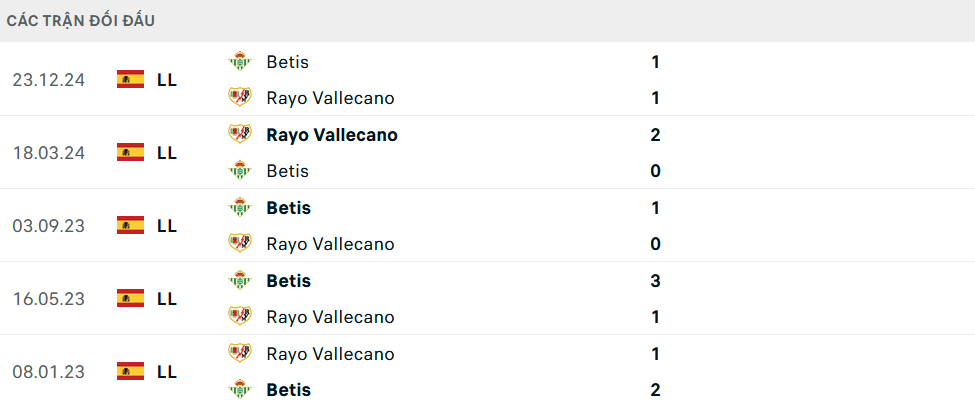This screenshot has height=402, width=975.
Task: Open Rayo Vallecano team link, 18.03.24 match
Action: [331, 135]
